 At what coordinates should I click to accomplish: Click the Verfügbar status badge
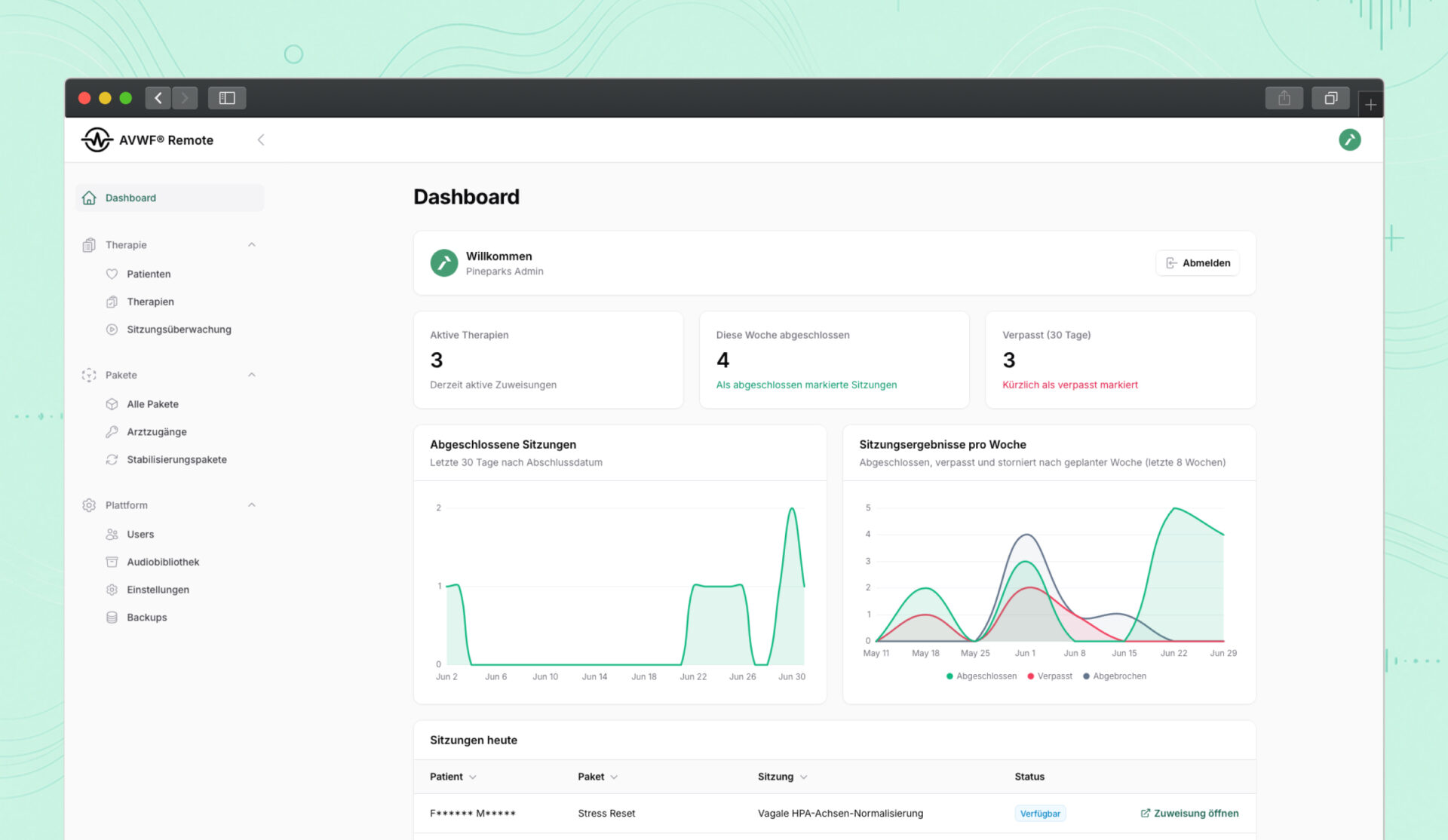coord(1040,814)
